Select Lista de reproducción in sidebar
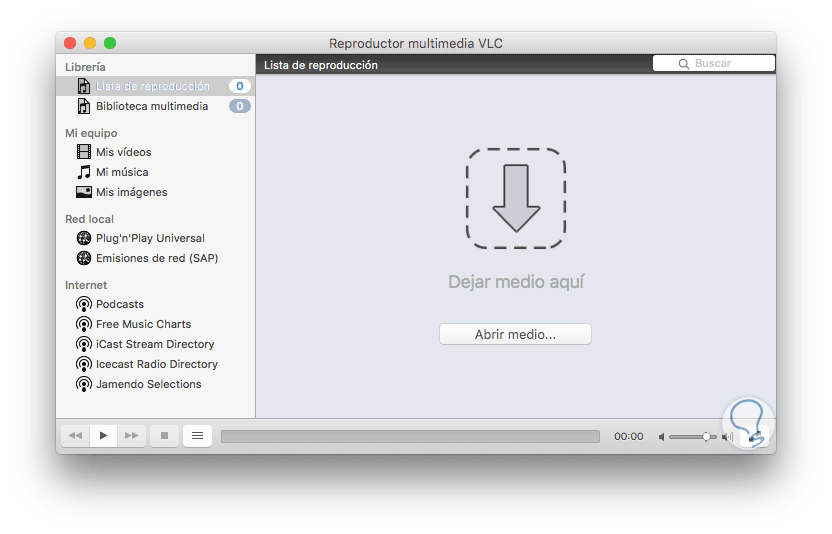832x534 pixels. pos(155,86)
